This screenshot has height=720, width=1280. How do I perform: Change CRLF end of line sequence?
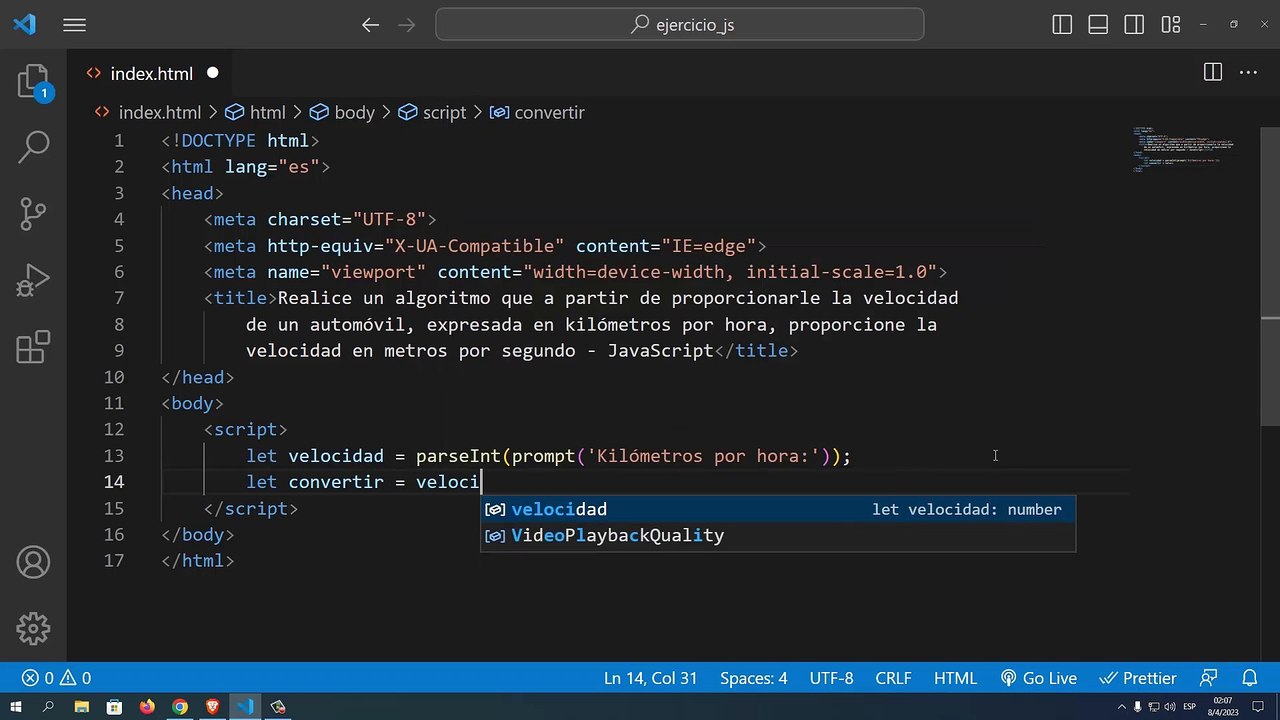pyautogui.click(x=893, y=678)
